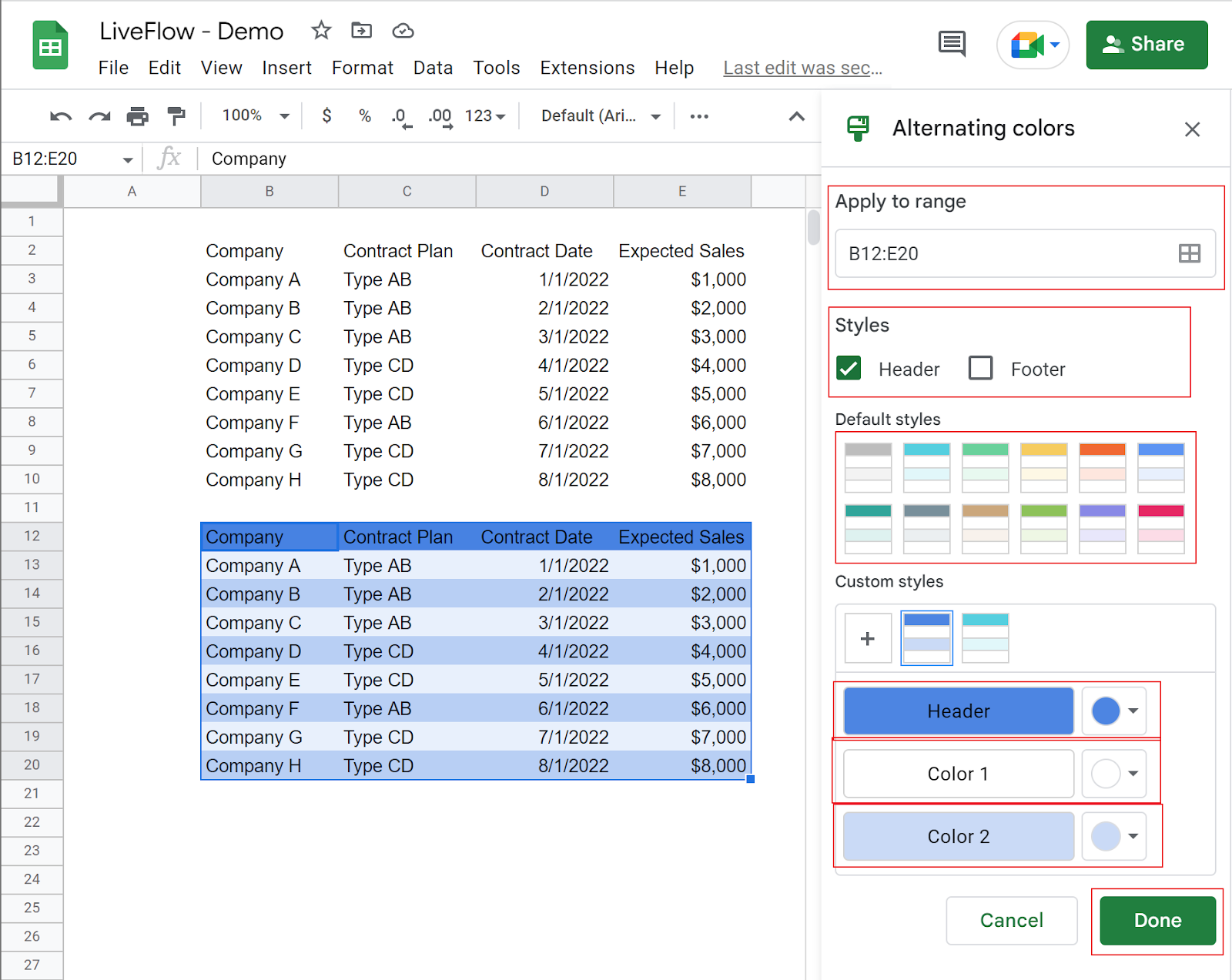Click the blue Header color swatch
This screenshot has width=1232, height=980.
1106,711
